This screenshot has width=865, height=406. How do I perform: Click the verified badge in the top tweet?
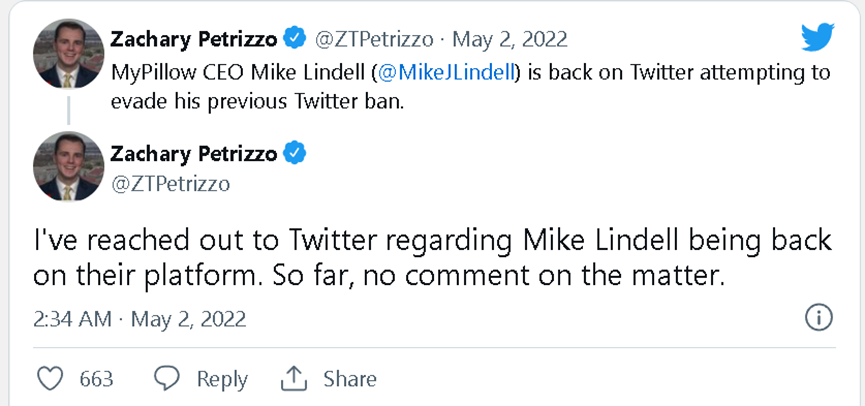294,39
